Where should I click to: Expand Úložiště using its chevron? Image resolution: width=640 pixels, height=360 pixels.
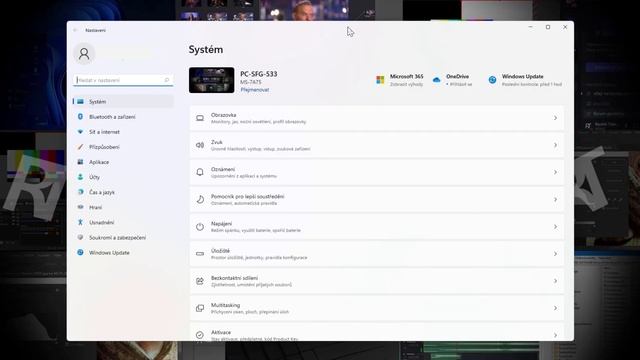555,254
